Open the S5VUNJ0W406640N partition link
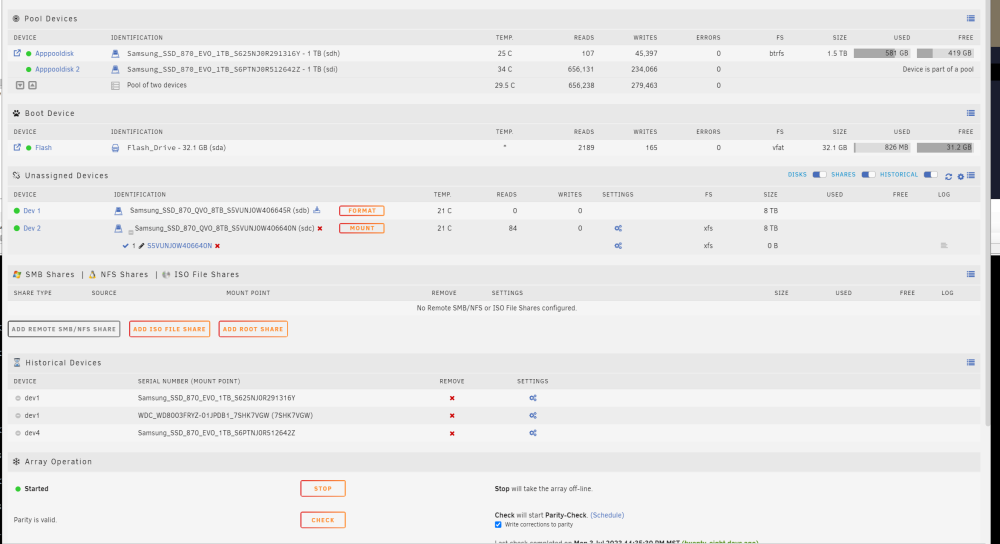The width and height of the screenshot is (1000, 544). [179, 246]
